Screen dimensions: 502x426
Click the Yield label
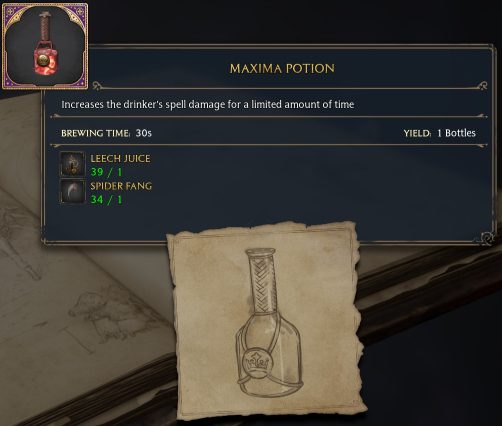point(417,133)
